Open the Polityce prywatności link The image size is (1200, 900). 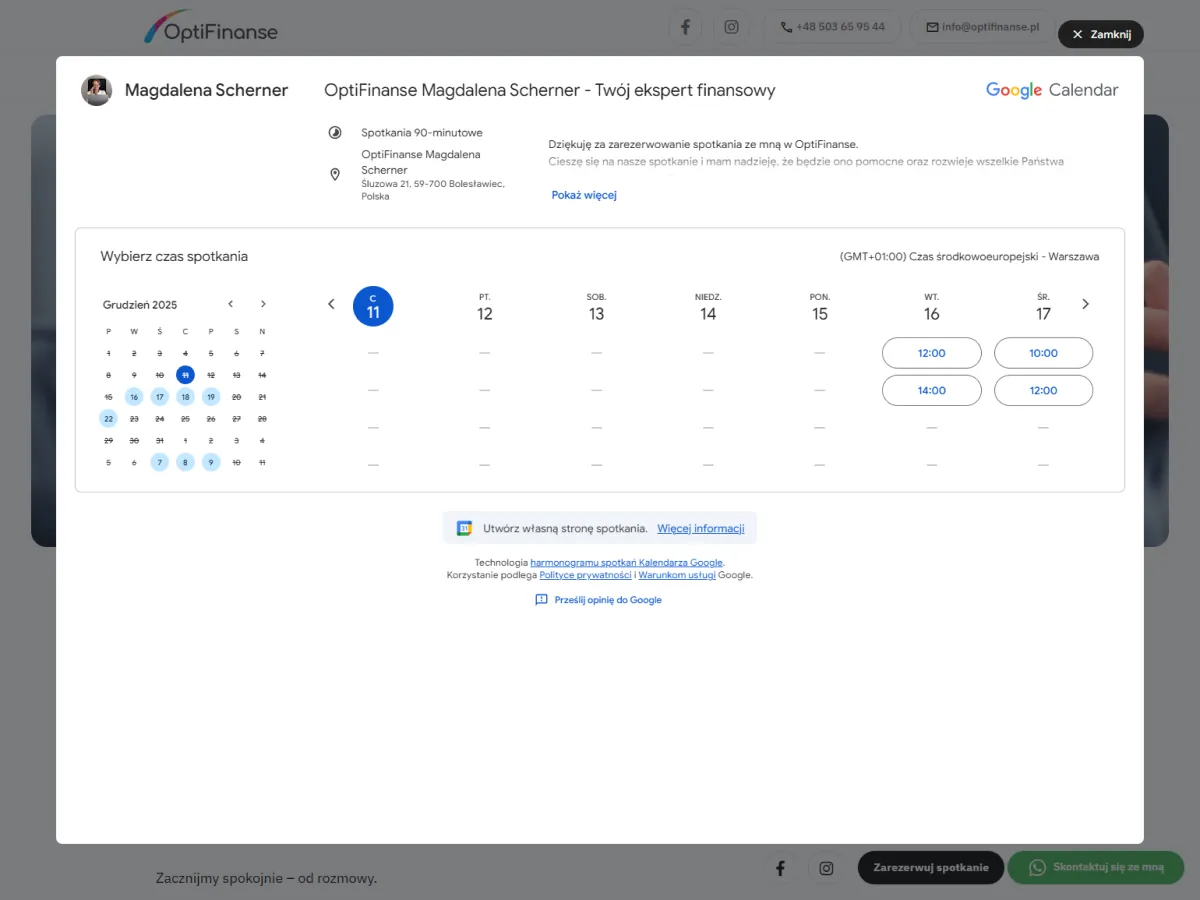point(585,575)
